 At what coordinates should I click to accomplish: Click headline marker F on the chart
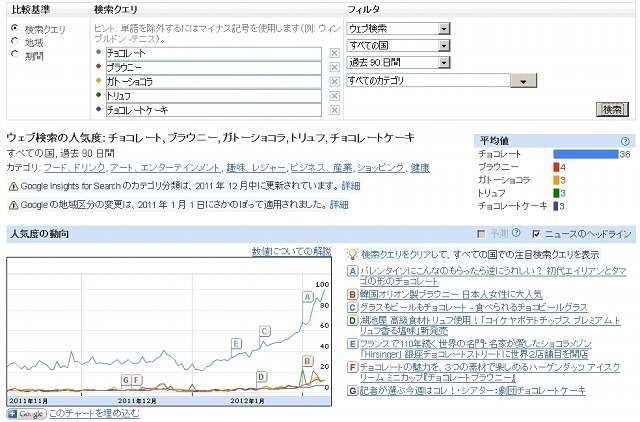(x=136, y=380)
